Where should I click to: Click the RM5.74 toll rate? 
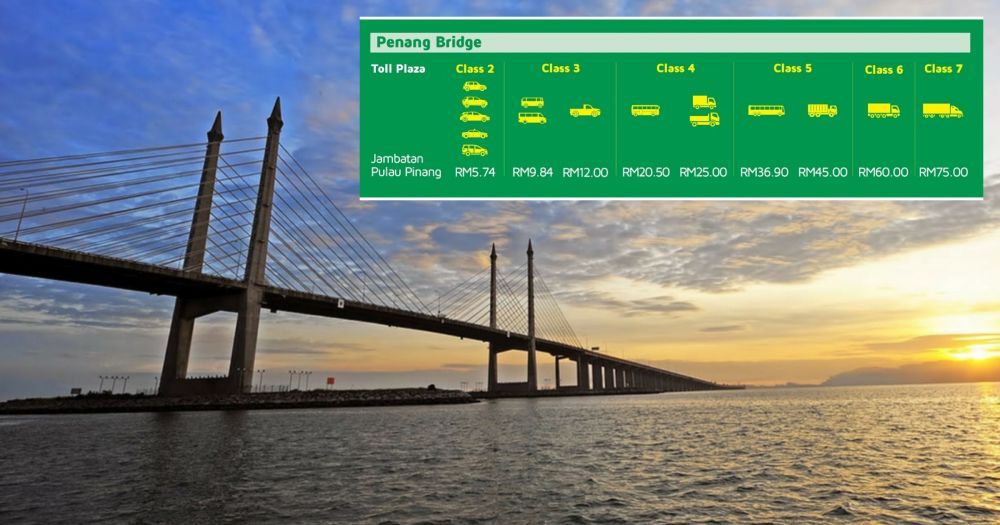pyautogui.click(x=475, y=172)
